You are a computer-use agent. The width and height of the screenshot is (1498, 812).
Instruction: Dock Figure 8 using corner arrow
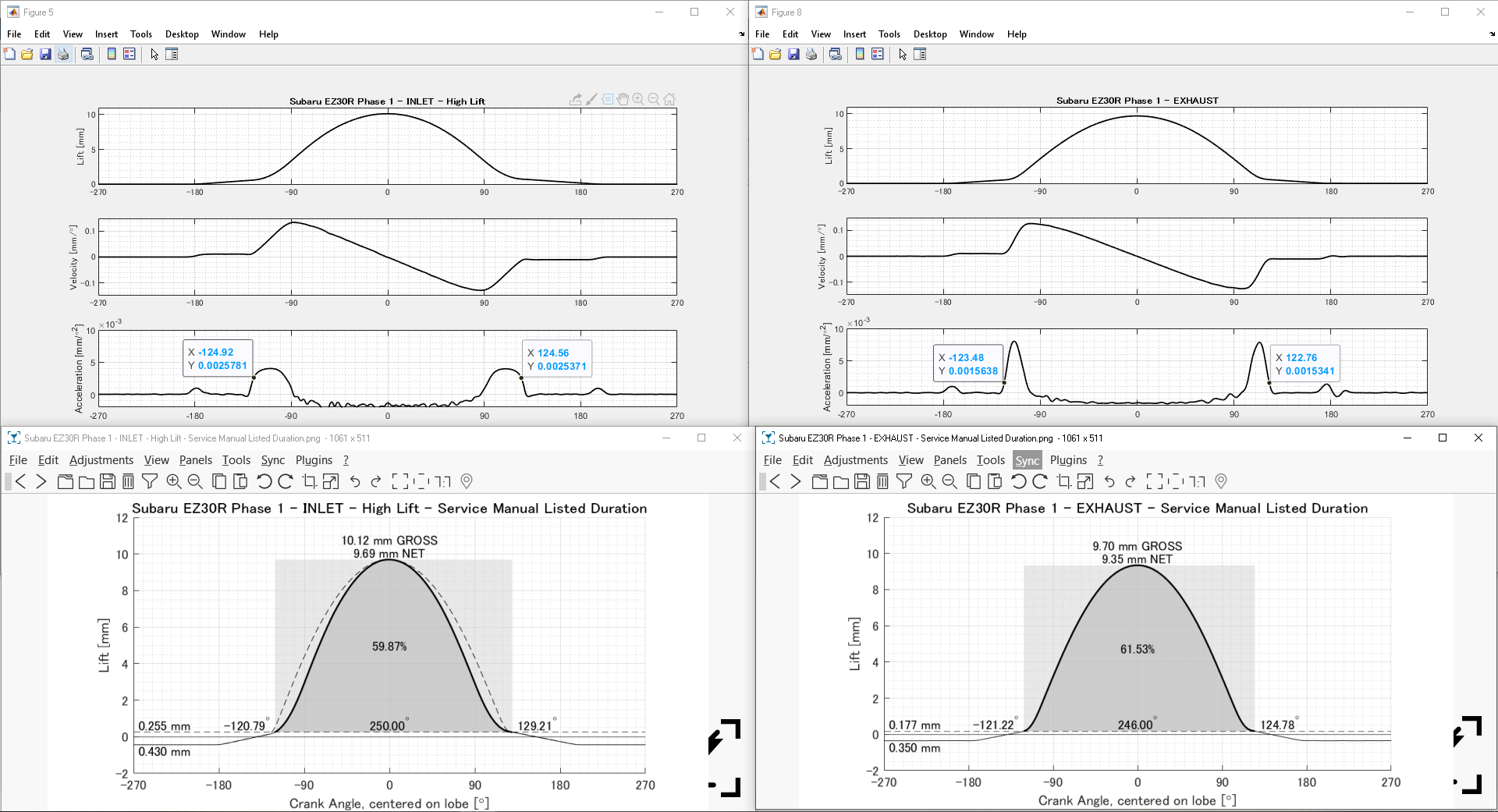coord(1492,34)
